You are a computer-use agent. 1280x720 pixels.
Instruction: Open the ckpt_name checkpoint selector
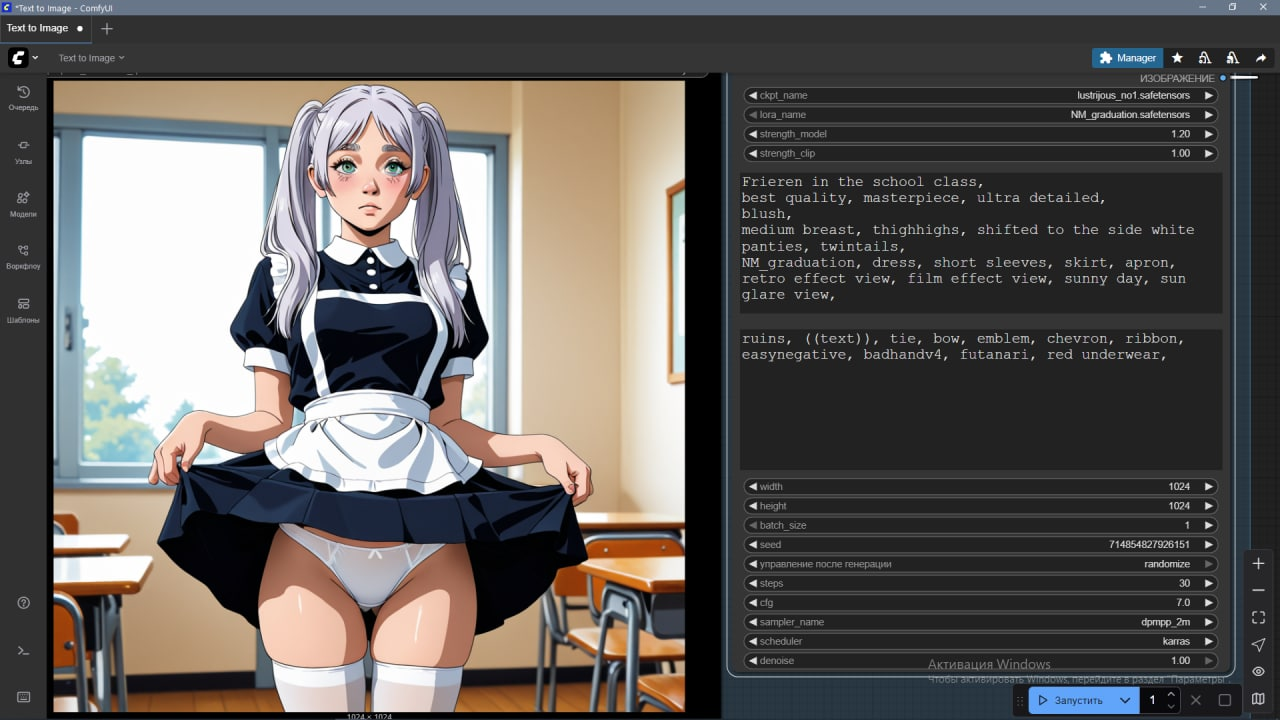click(980, 96)
